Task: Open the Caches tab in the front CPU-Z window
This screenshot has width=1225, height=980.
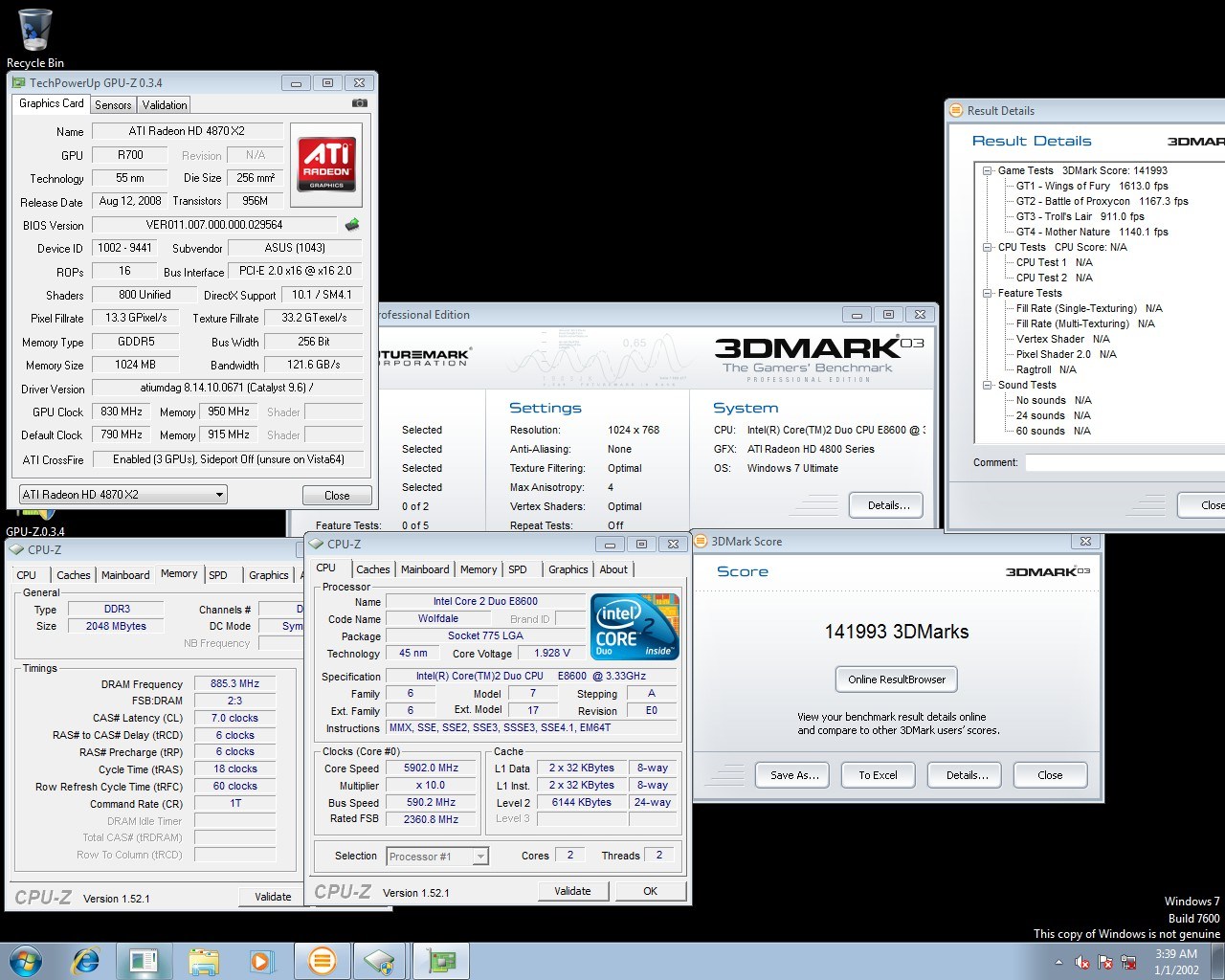Action: (x=373, y=569)
